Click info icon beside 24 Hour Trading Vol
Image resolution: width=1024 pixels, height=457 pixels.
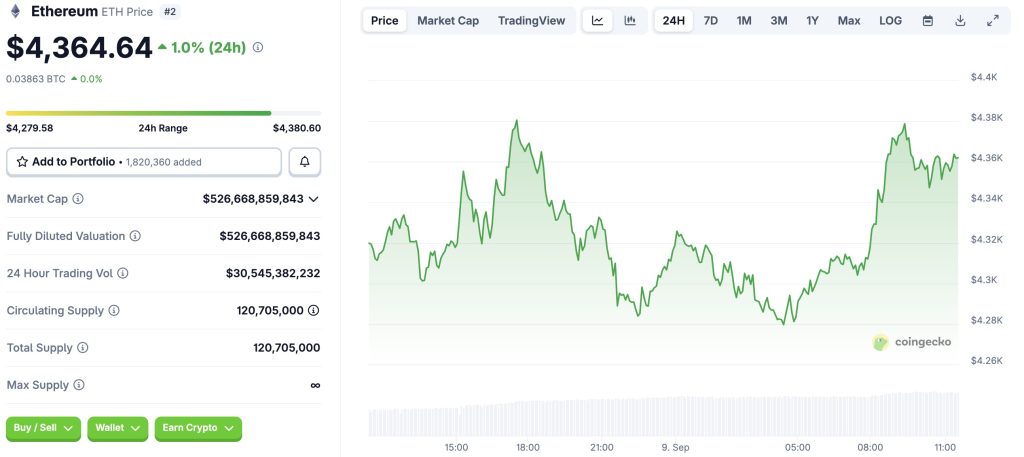(123, 273)
